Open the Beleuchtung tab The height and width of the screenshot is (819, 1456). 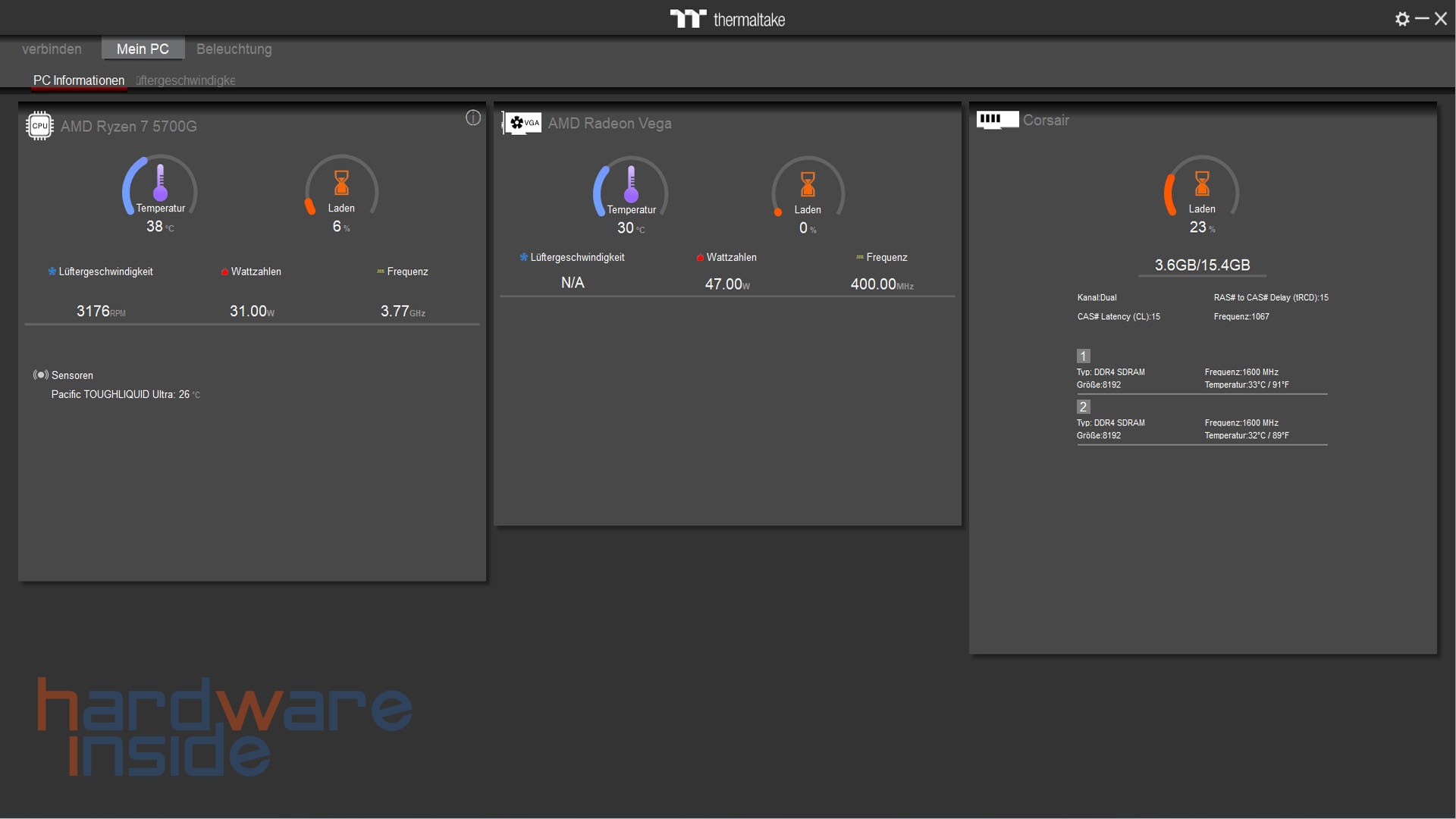(x=234, y=49)
